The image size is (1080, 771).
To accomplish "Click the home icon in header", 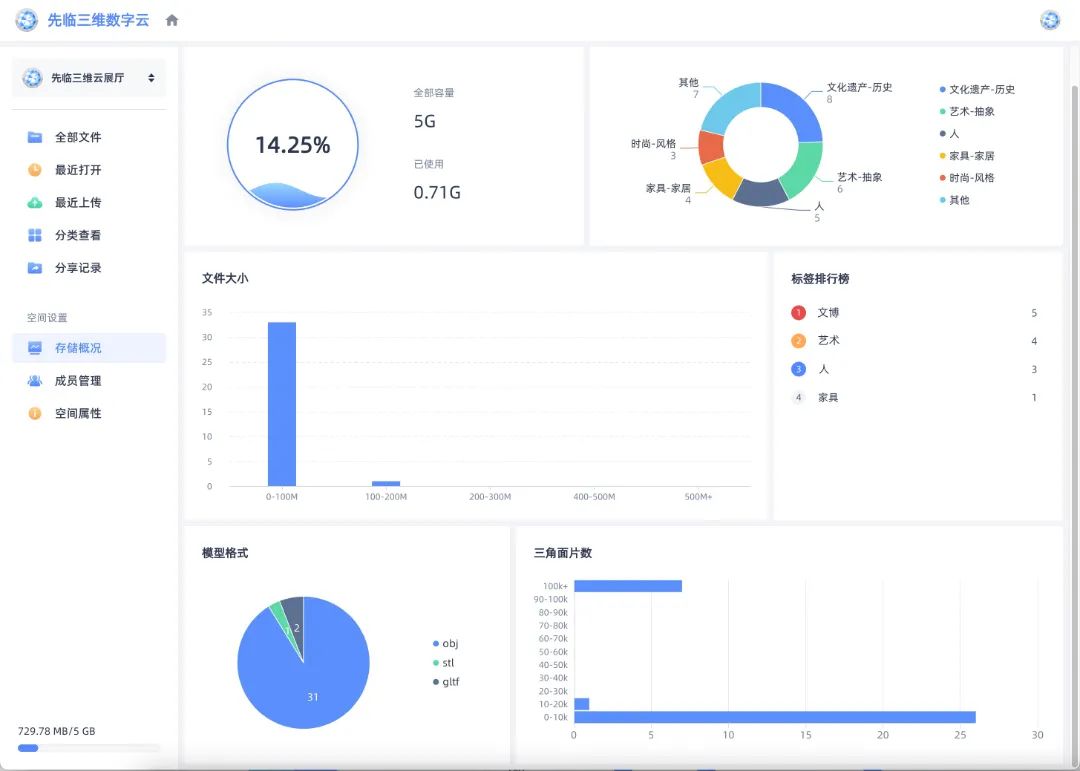I will (172, 20).
